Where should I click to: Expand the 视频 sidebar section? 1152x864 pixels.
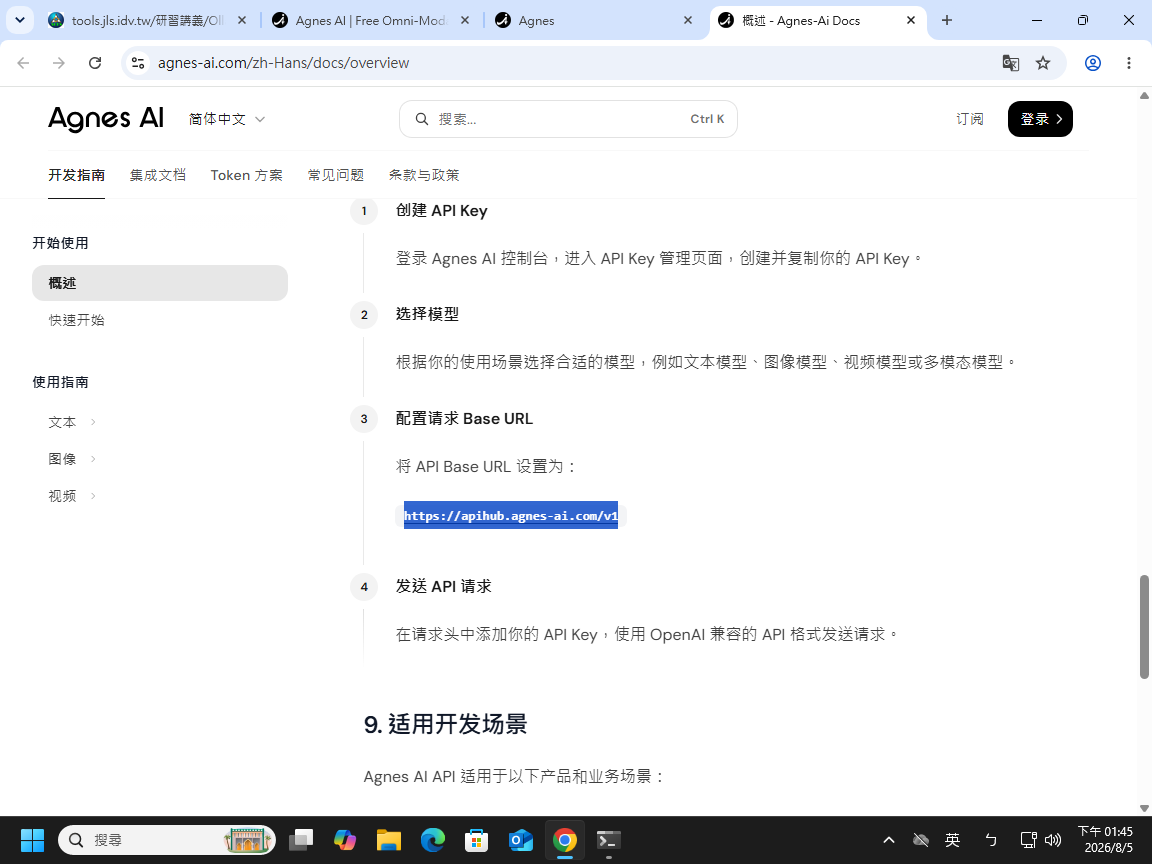72,496
